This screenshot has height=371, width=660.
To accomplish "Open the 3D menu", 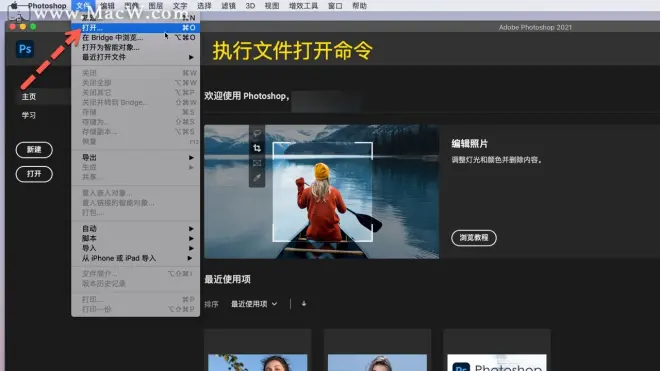I will tap(250, 5).
